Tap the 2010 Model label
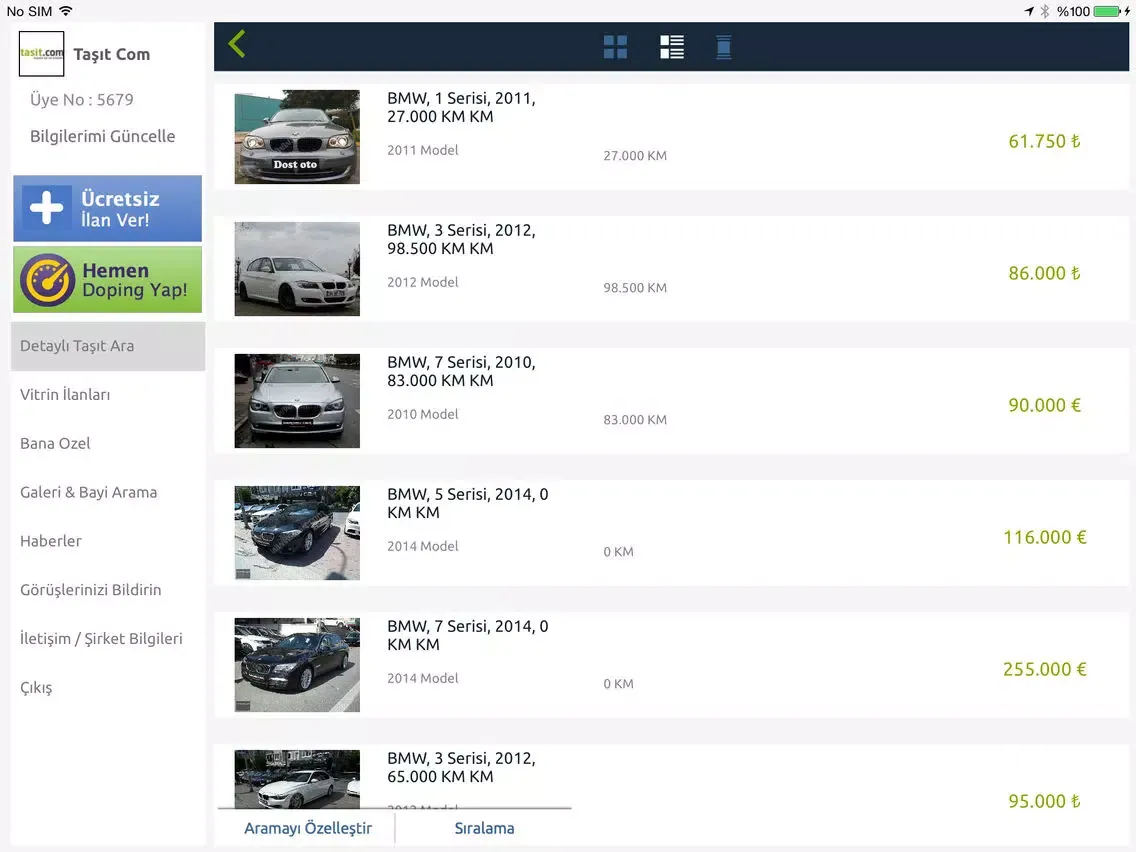 [422, 414]
